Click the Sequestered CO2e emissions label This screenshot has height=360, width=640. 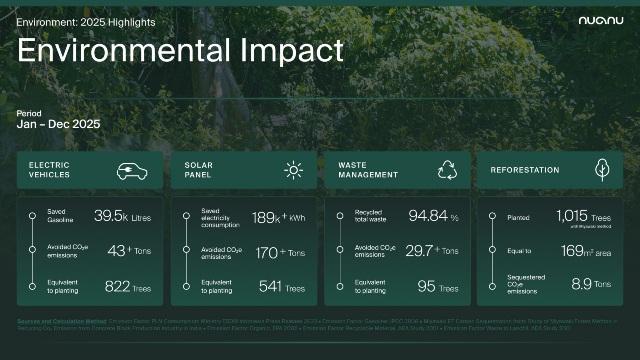click(526, 284)
